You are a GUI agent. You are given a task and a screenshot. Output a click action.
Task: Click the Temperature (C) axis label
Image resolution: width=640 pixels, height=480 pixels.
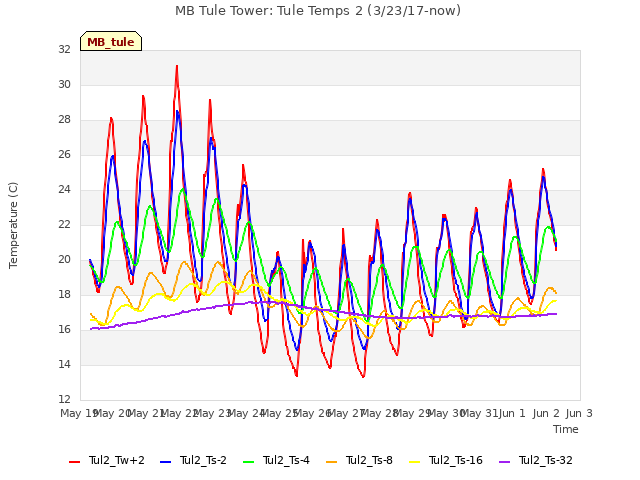pos(13,225)
